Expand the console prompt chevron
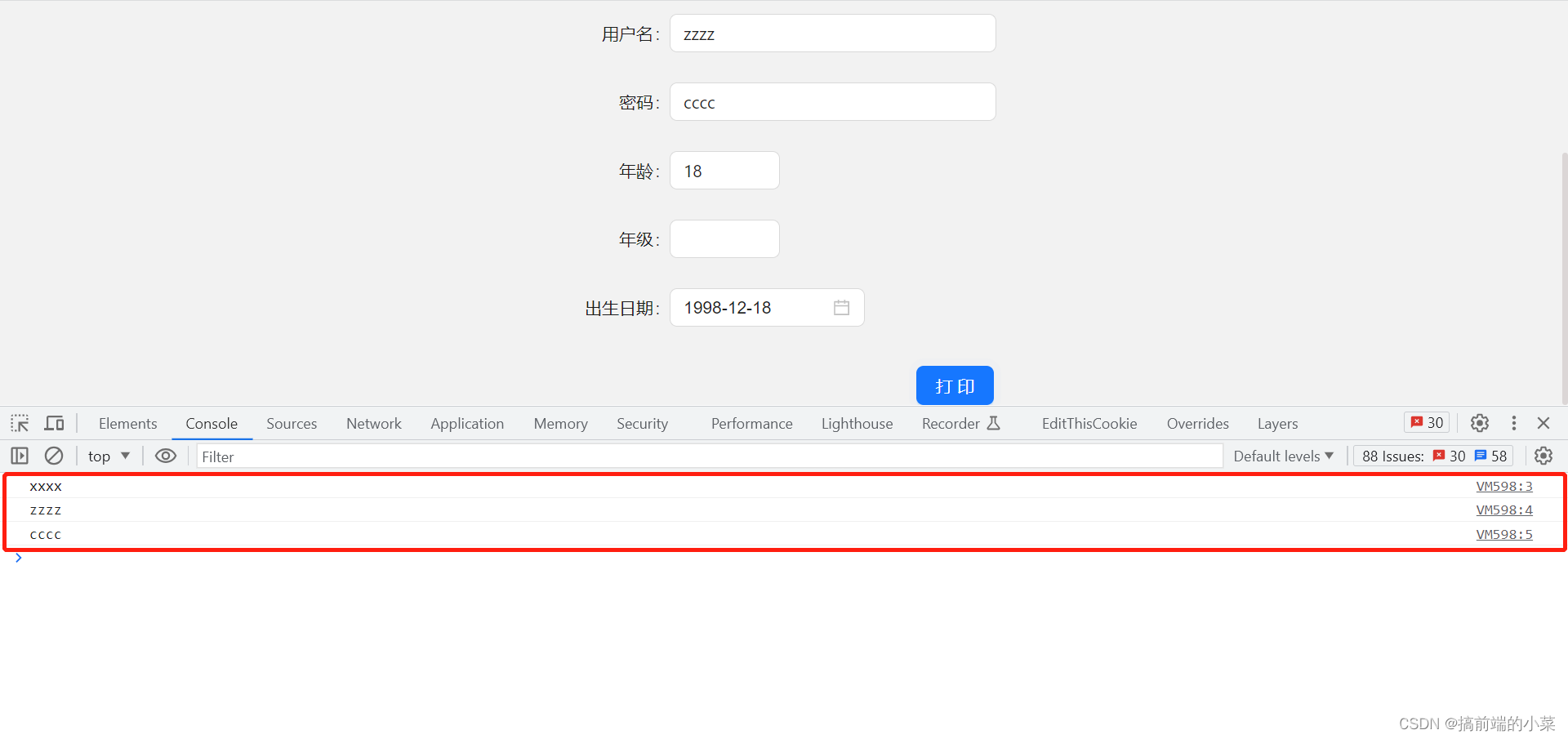Screen dimensions: 1568x739 click(19, 558)
